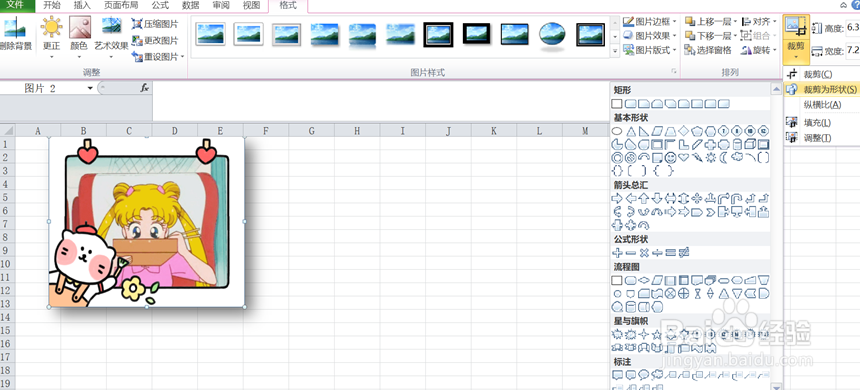Select the ellipse shape under 基本形状

(617, 131)
